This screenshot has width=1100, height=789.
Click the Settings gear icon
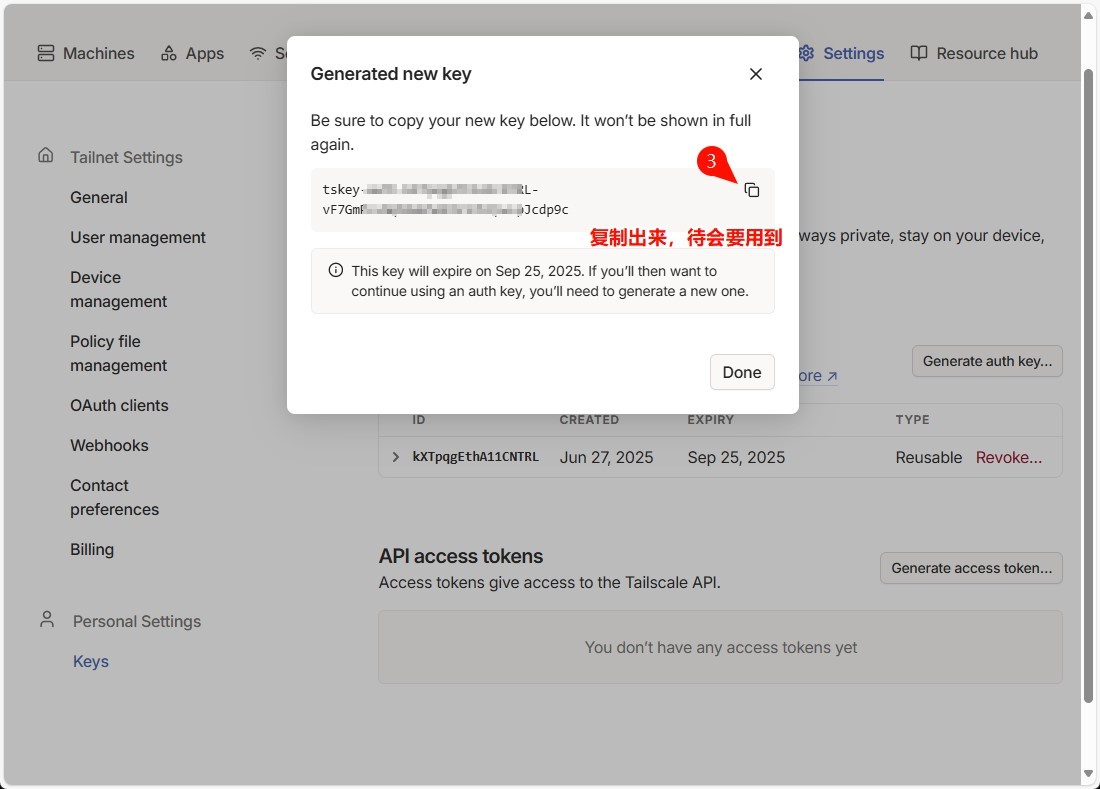[806, 53]
